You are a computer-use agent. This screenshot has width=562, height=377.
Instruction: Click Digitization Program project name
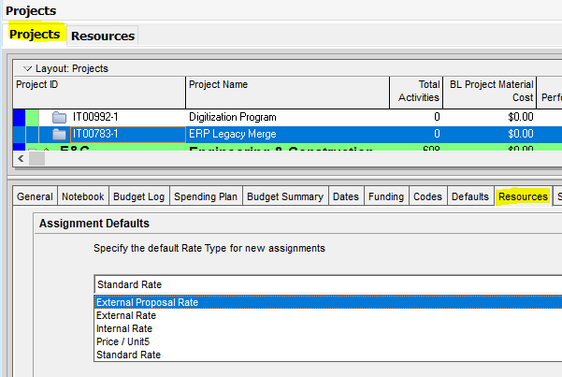[x=233, y=117]
